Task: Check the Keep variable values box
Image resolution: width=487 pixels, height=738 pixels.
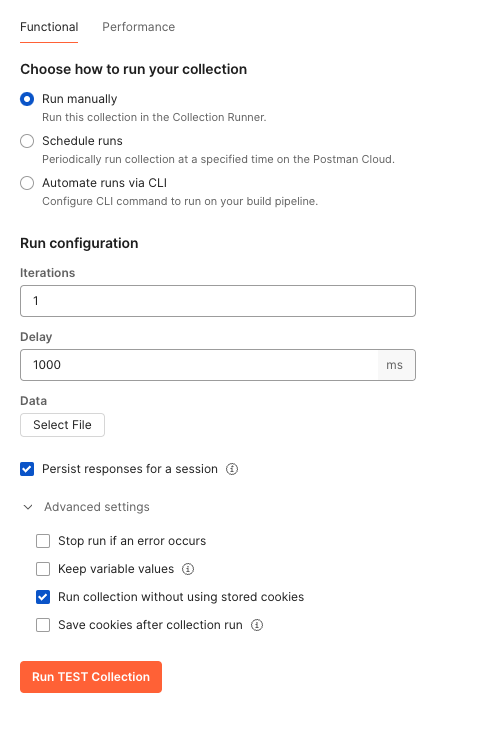Action: (x=43, y=569)
